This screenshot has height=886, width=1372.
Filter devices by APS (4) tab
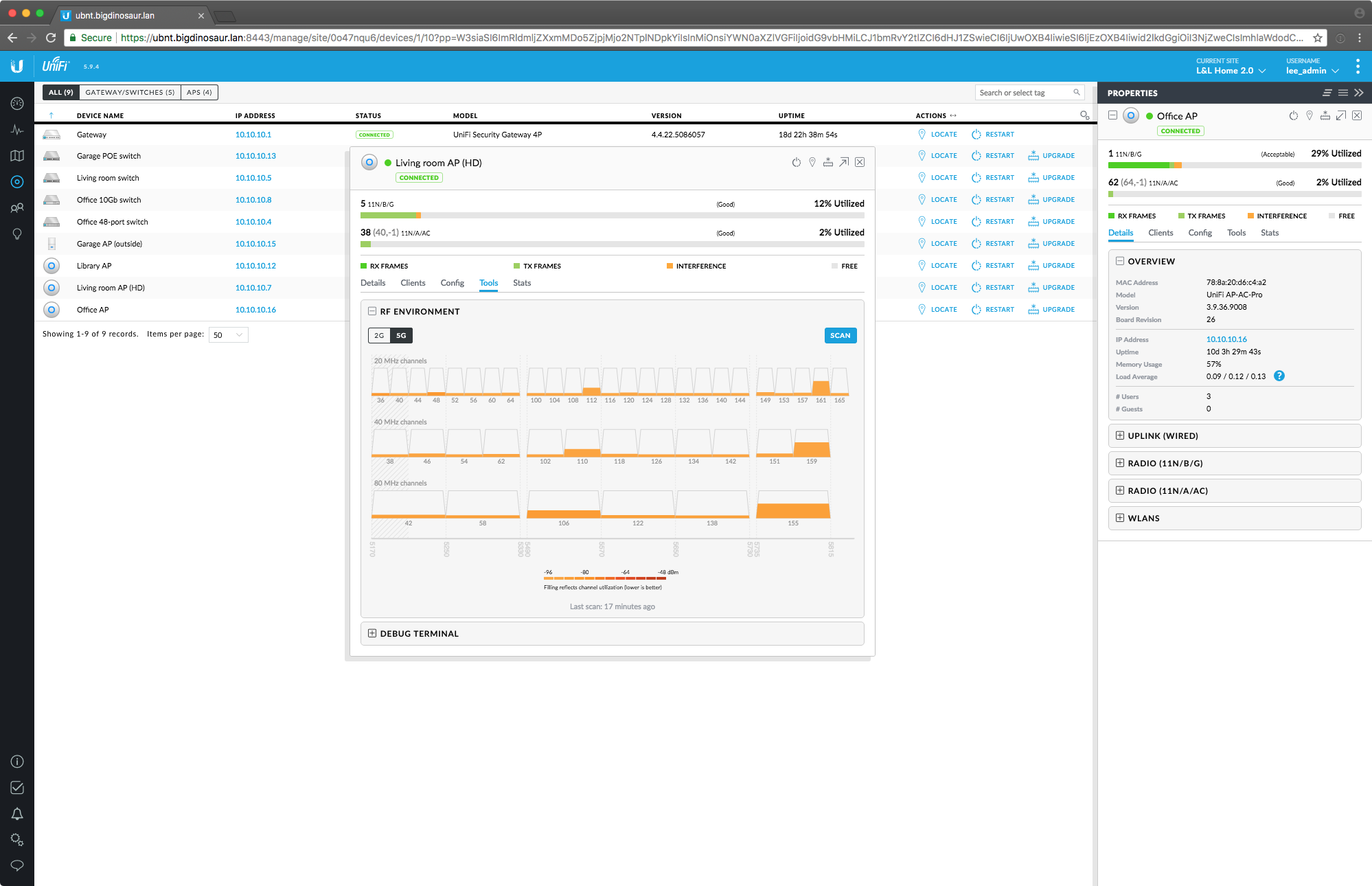(199, 92)
